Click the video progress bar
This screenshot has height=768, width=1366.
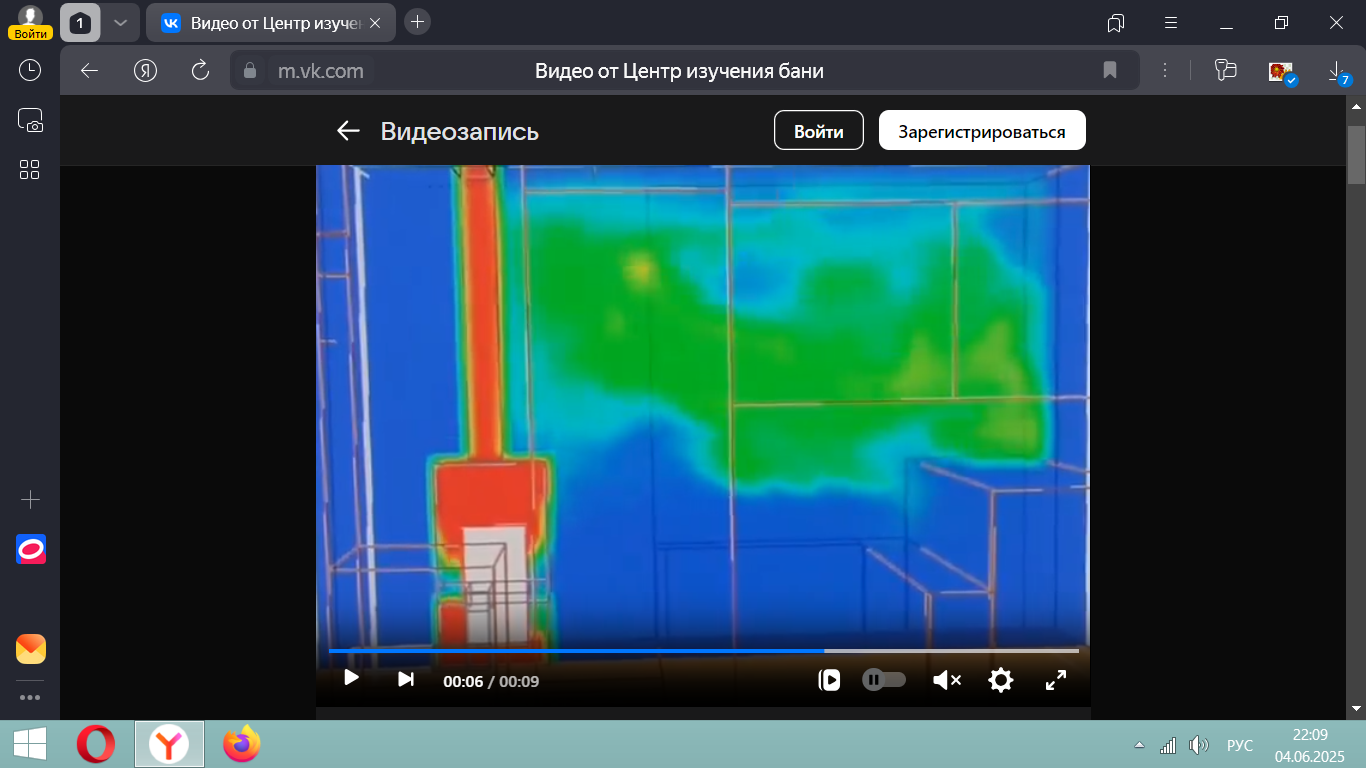coord(703,651)
